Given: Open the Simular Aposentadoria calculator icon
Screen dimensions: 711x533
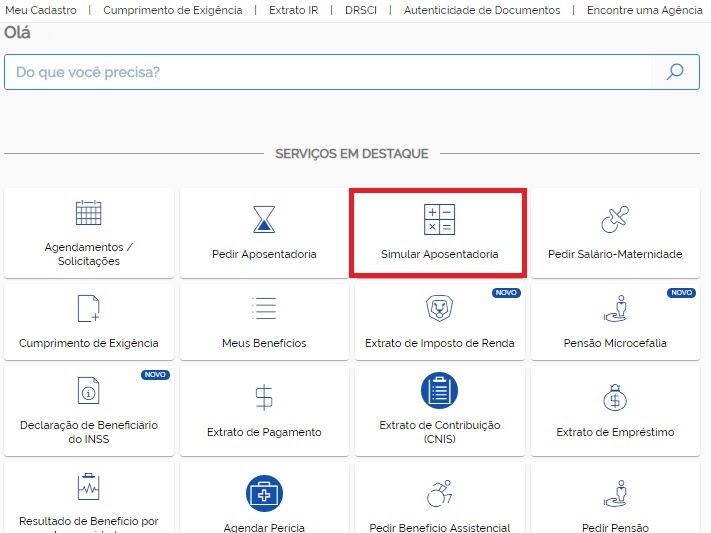Looking at the screenshot, I should pos(439,219).
